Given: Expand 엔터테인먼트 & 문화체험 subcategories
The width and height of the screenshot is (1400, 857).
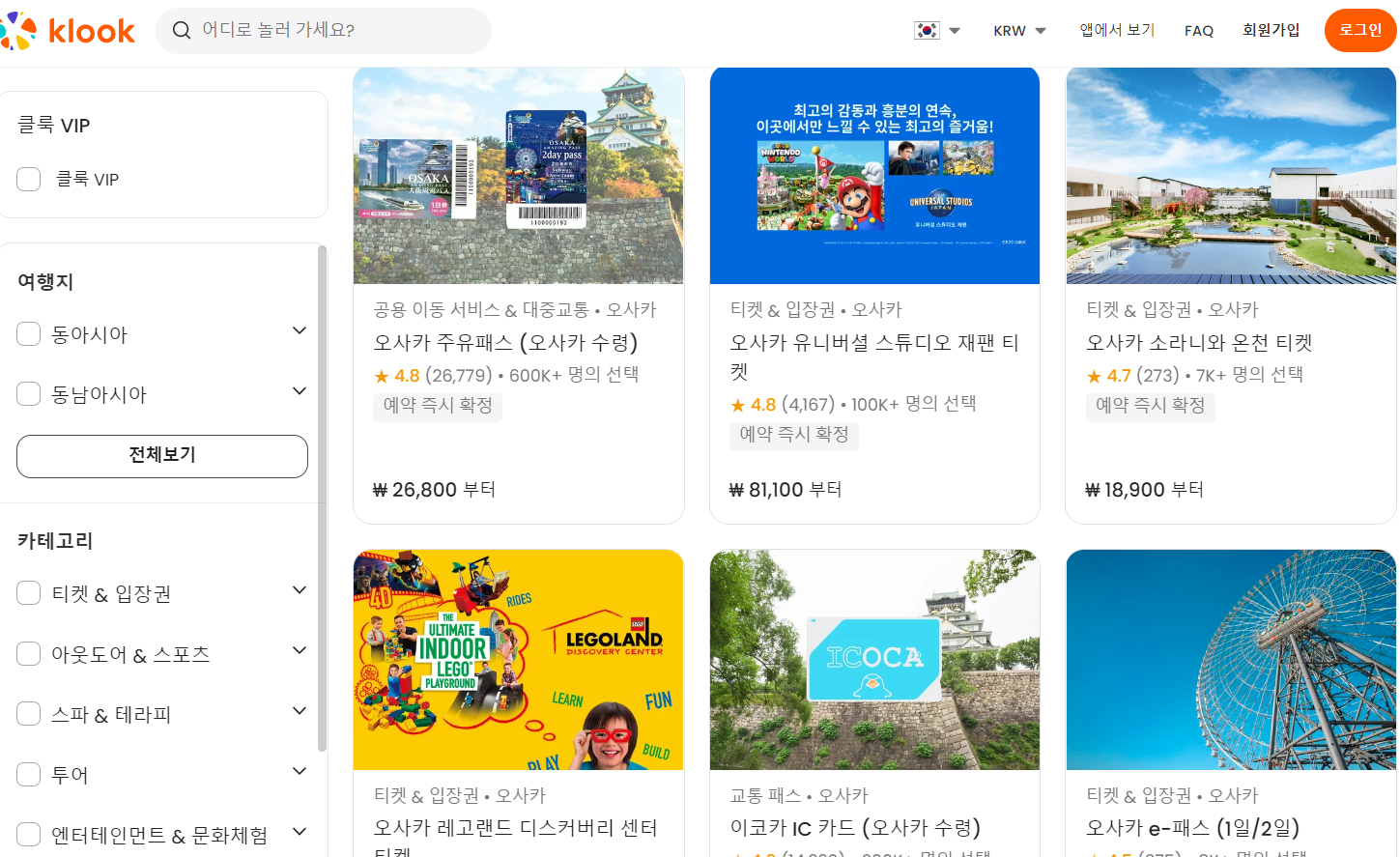Looking at the screenshot, I should pyautogui.click(x=300, y=832).
